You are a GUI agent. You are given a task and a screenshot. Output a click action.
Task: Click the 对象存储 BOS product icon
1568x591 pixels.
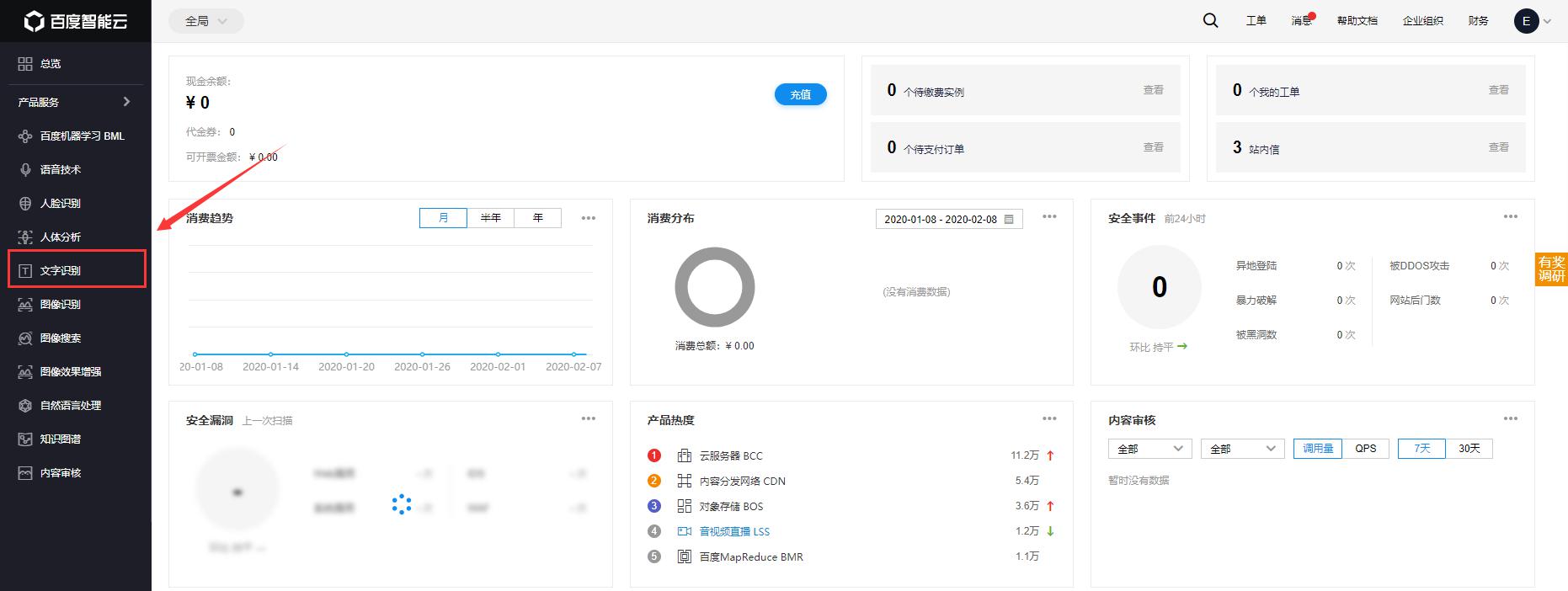point(685,506)
